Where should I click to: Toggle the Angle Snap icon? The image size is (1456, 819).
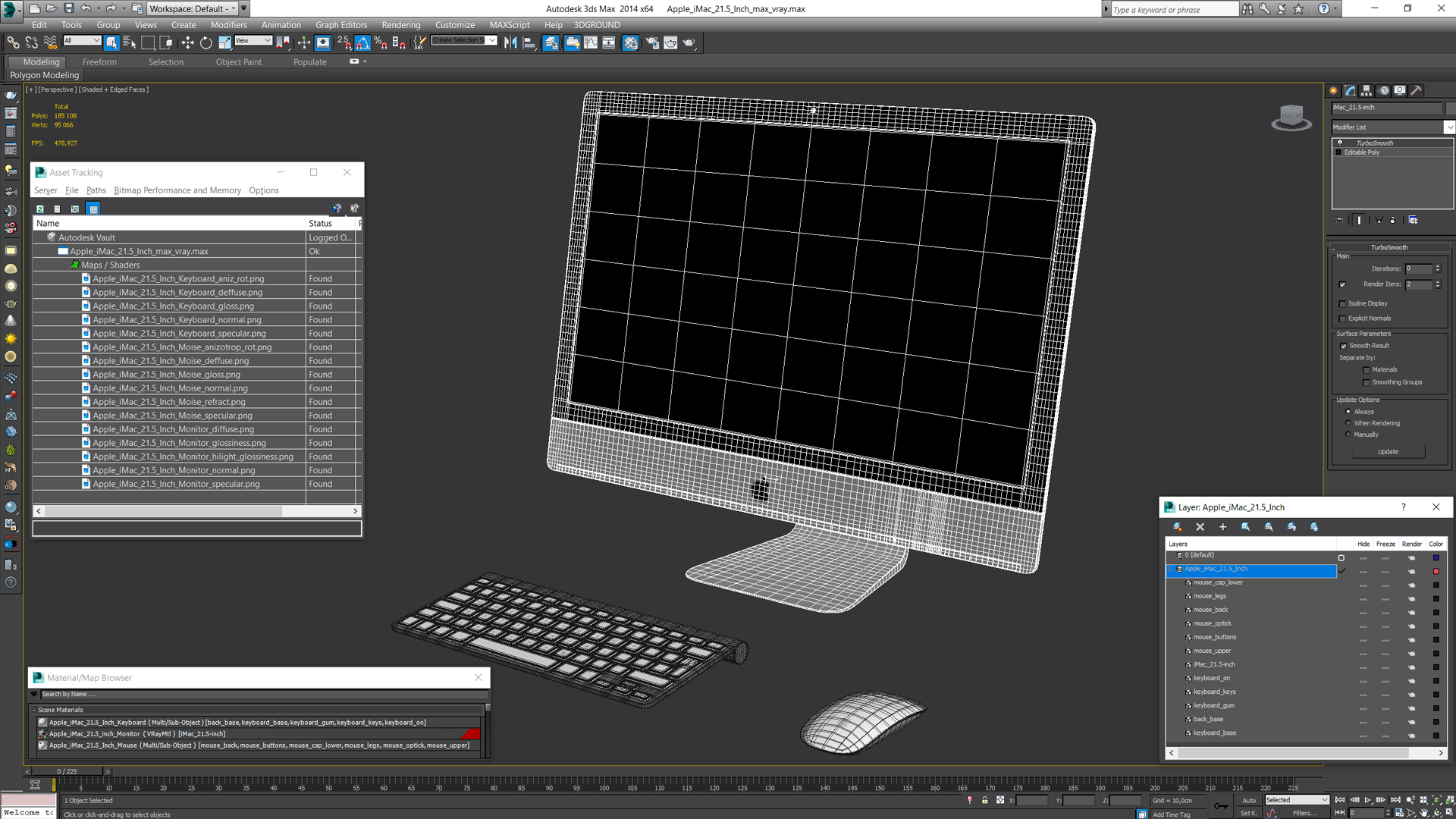[362, 43]
